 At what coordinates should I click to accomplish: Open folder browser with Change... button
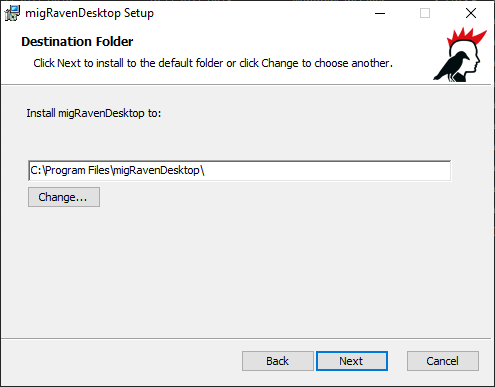(64, 197)
